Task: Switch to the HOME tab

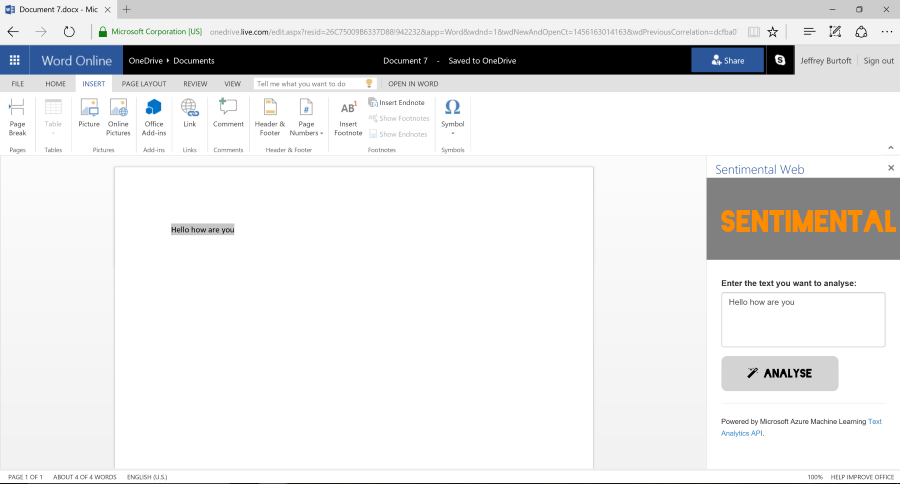Action: coord(56,84)
